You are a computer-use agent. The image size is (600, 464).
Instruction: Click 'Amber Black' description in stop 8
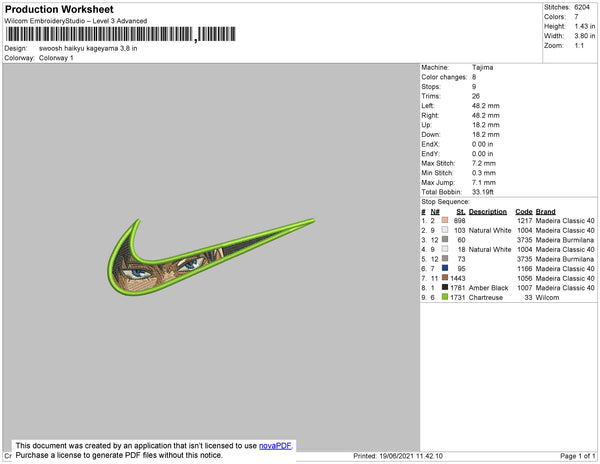tap(488, 288)
